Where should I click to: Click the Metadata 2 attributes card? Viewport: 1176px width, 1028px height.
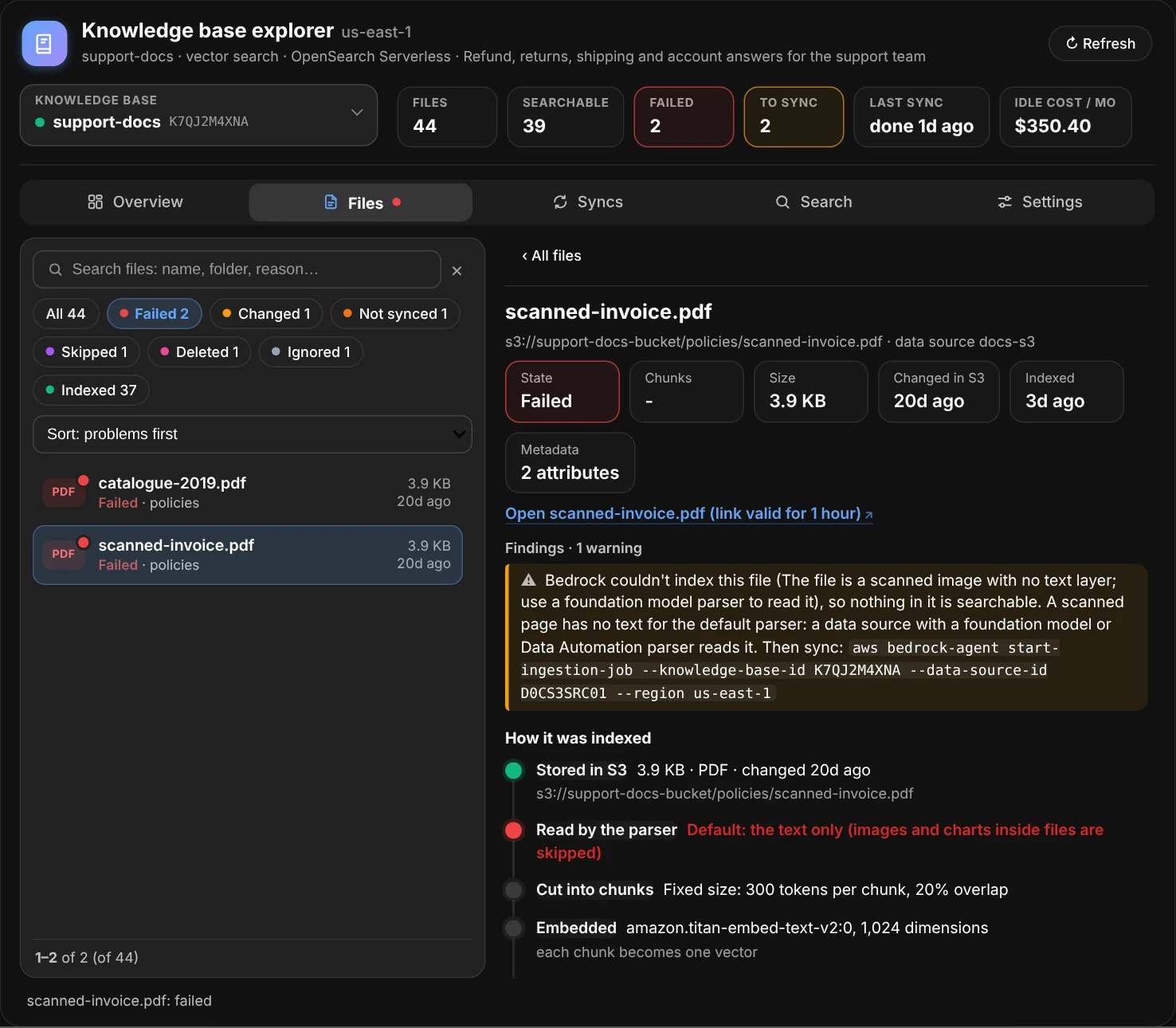pyautogui.click(x=570, y=463)
